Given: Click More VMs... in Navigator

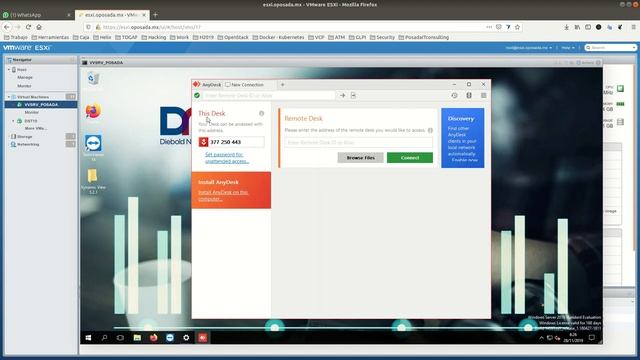Looking at the screenshot, I should tap(36, 128).
